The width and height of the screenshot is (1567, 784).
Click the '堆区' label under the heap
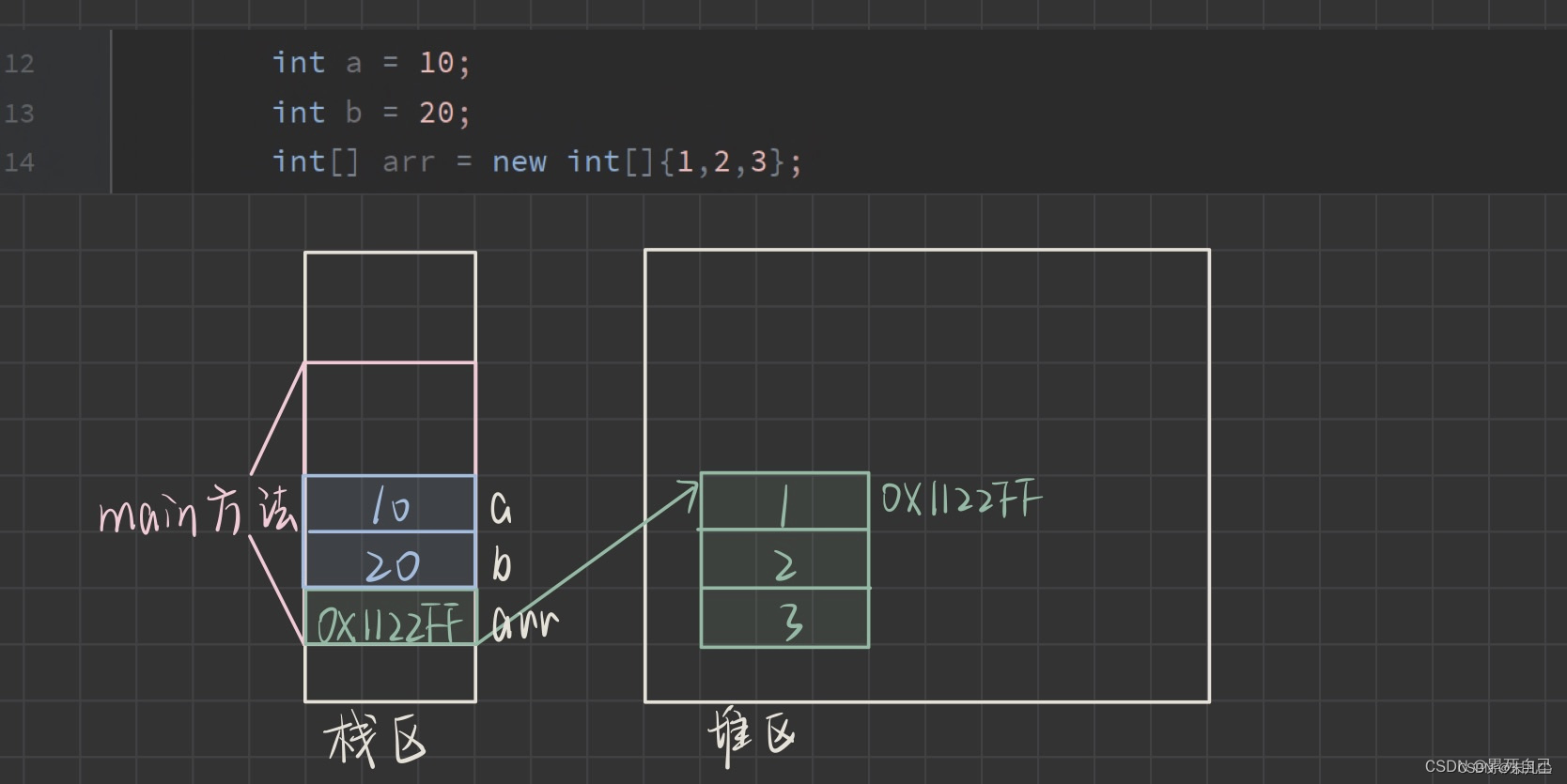tap(752, 735)
